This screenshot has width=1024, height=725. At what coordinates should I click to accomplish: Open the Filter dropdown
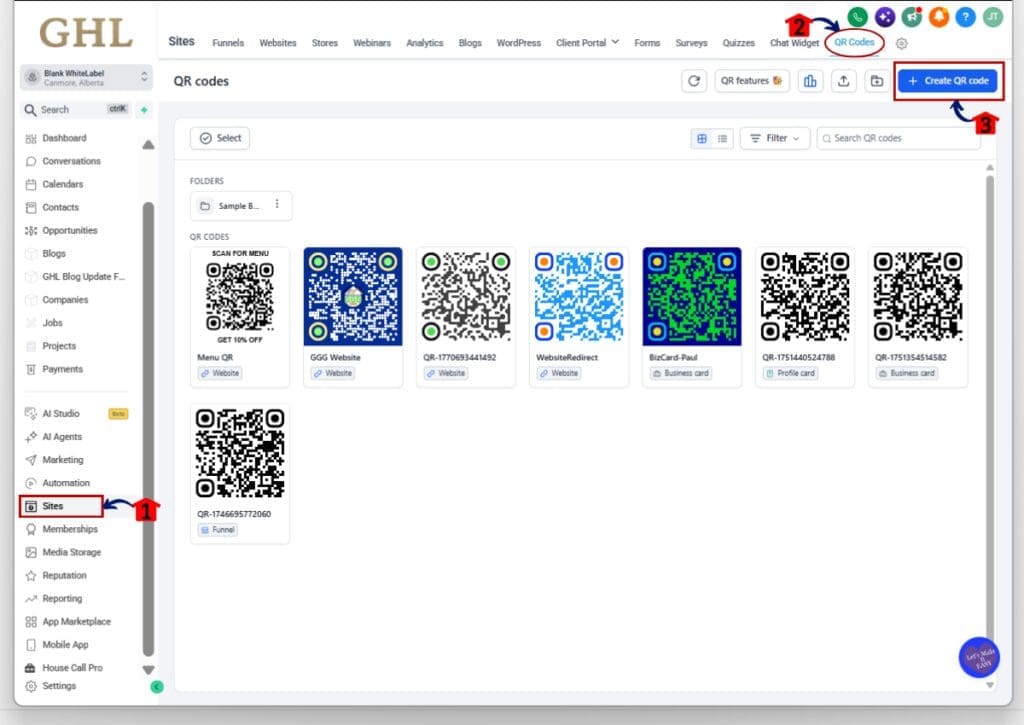[x=775, y=138]
